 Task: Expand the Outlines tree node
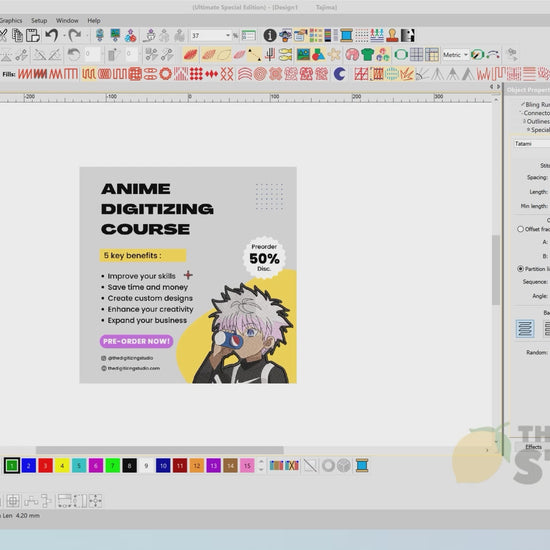pos(525,121)
